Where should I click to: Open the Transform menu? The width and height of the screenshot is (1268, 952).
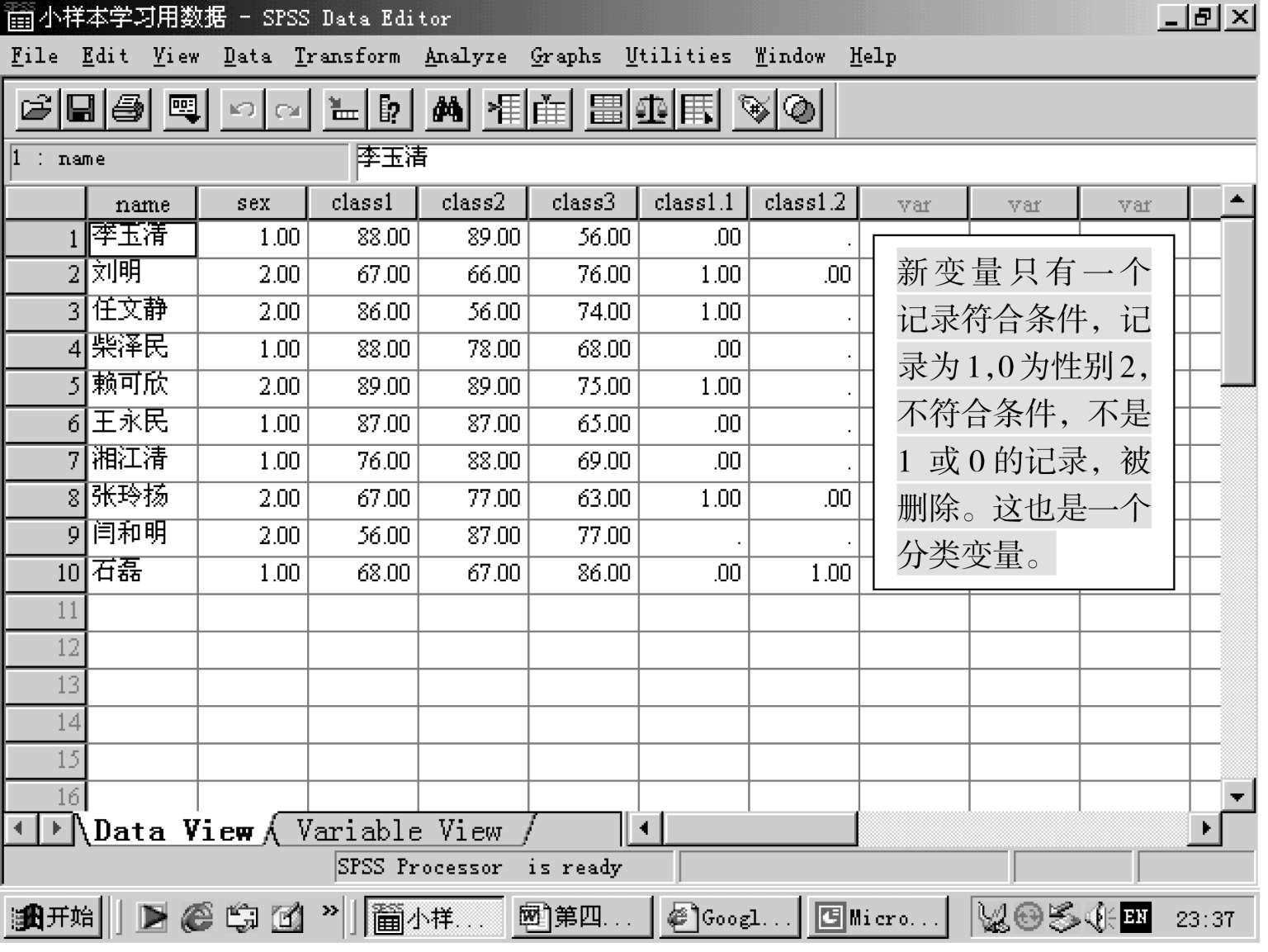coord(347,56)
